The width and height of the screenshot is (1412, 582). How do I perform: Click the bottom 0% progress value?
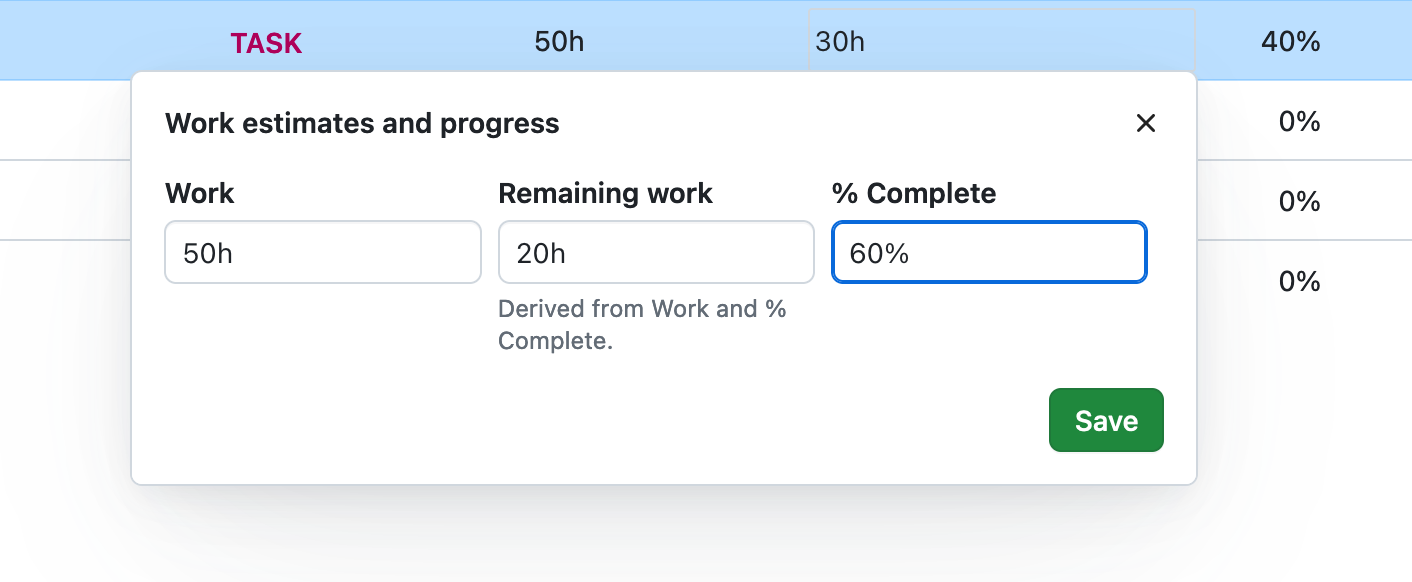[x=1298, y=280]
